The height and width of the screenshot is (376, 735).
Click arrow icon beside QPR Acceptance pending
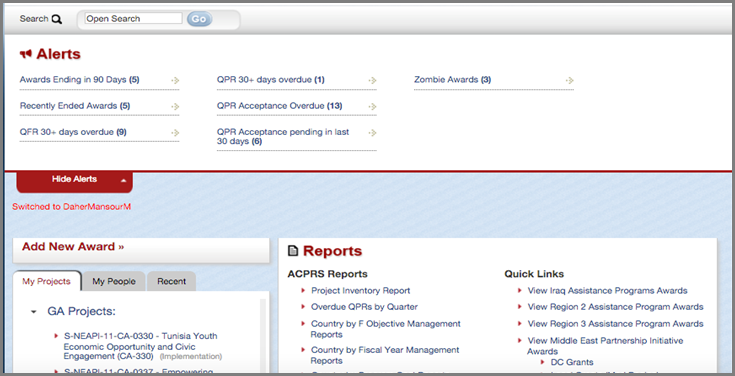point(373,133)
